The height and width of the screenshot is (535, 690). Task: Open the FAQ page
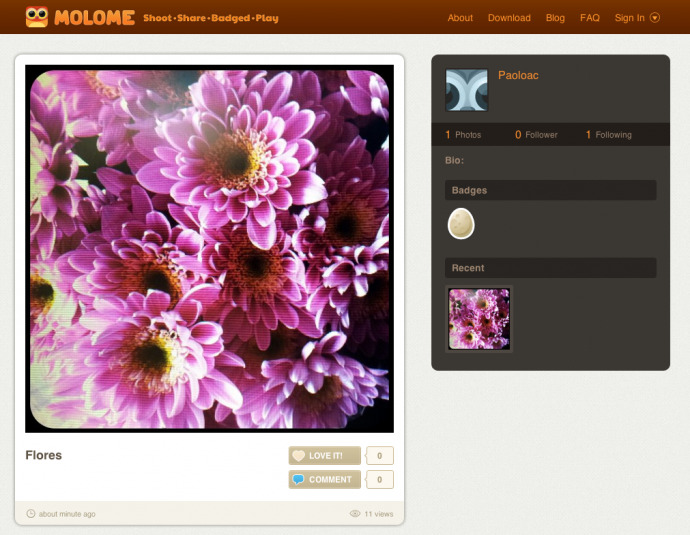590,18
